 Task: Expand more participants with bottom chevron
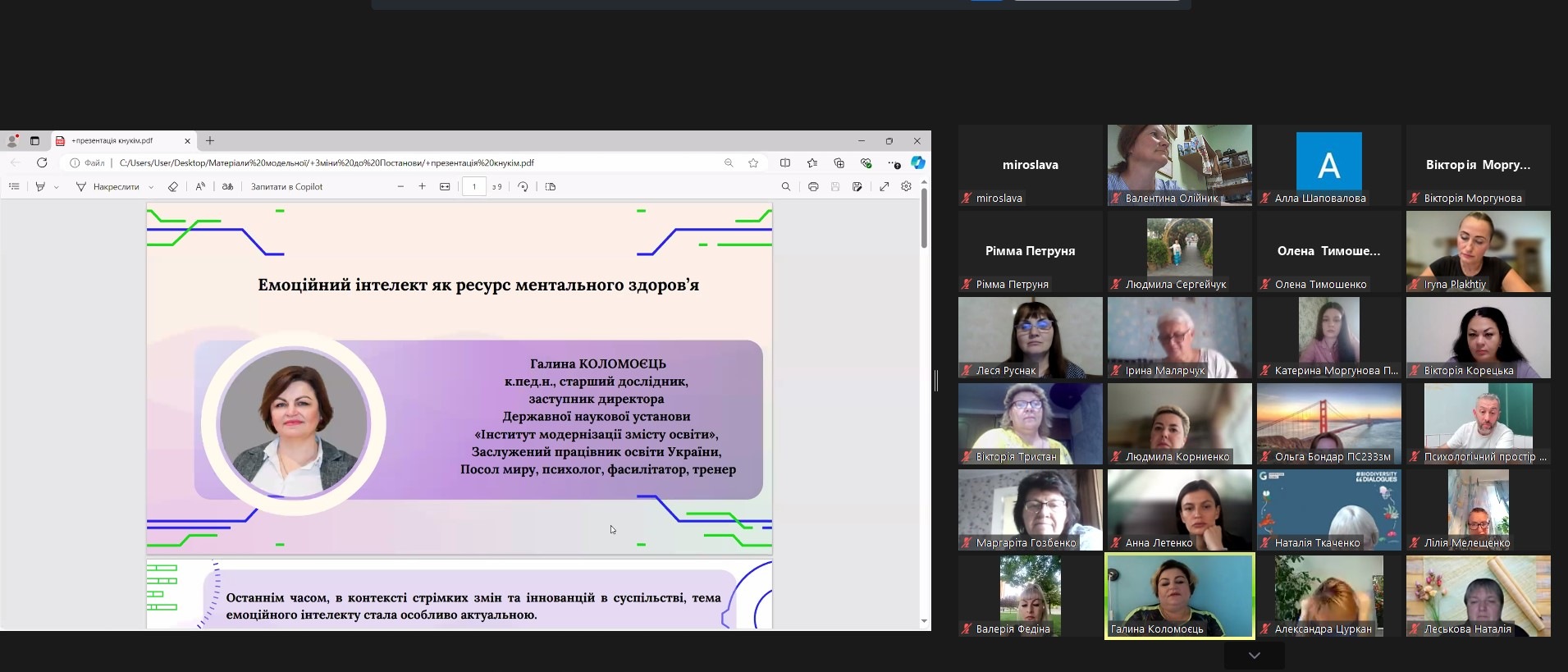[1254, 656]
